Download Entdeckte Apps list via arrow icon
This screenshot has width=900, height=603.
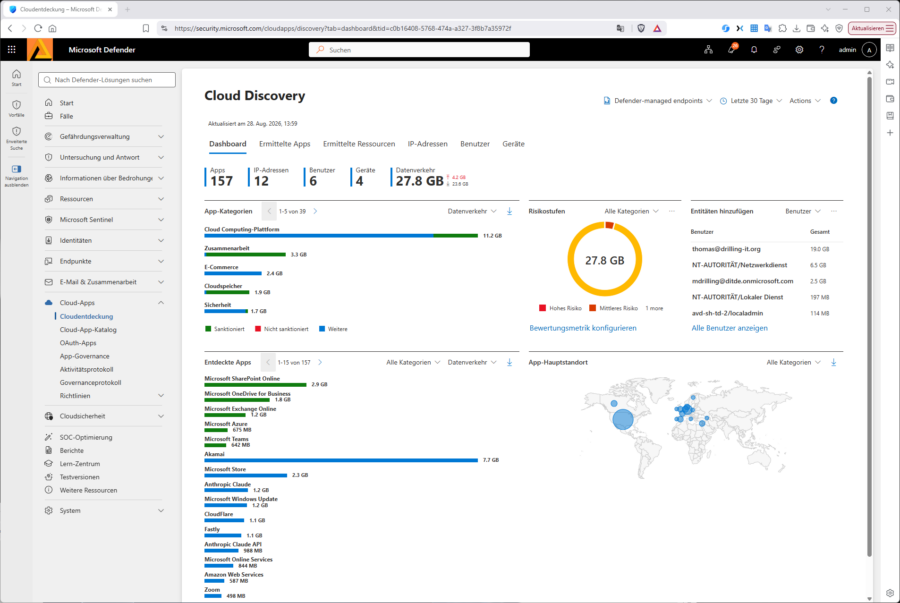click(509, 362)
